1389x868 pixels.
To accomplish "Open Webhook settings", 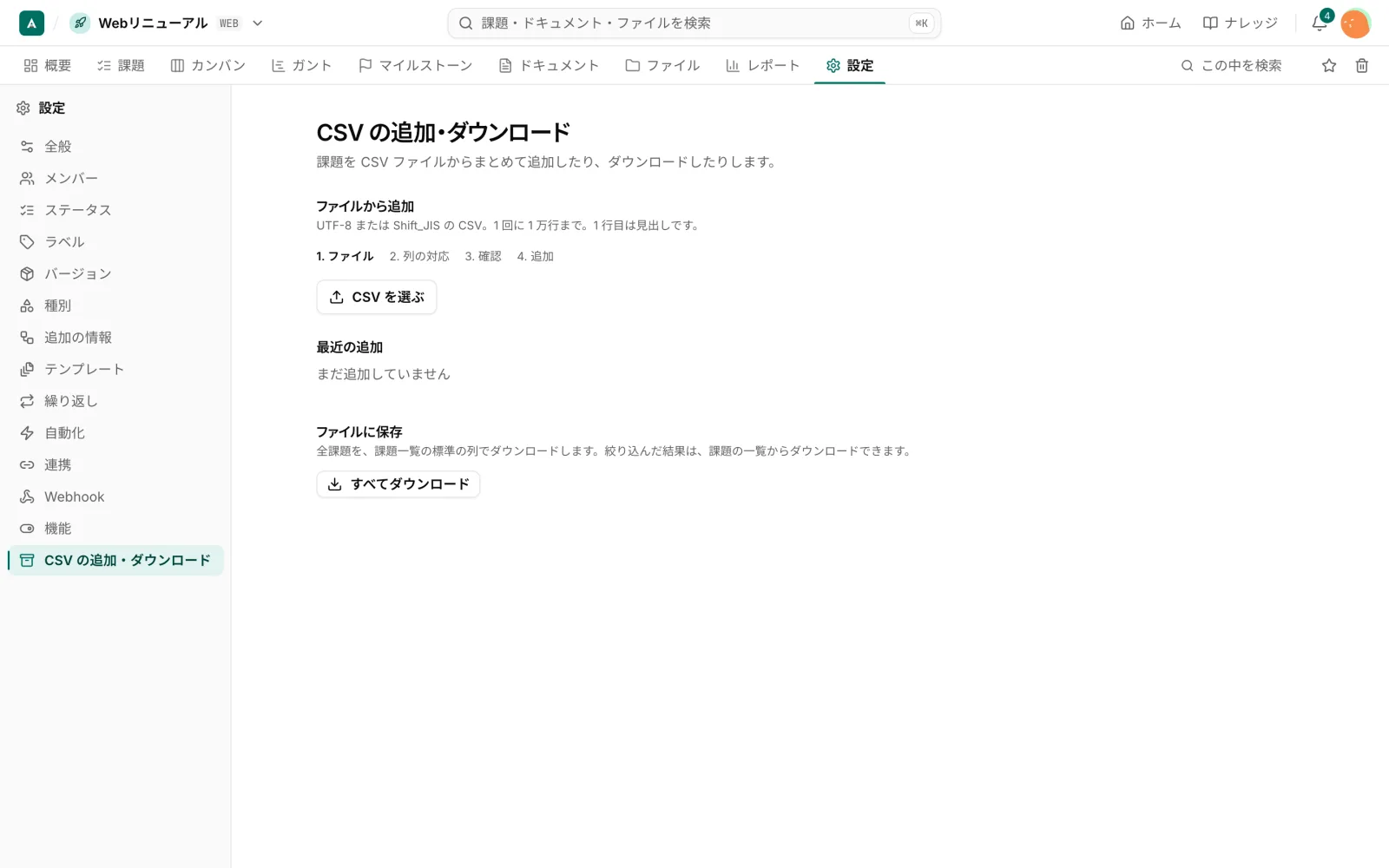I will pyautogui.click(x=115, y=496).
